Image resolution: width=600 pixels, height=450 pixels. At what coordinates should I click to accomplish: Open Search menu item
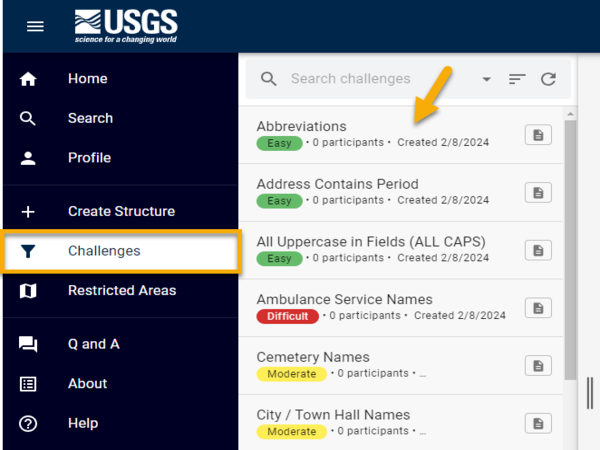click(x=121, y=118)
